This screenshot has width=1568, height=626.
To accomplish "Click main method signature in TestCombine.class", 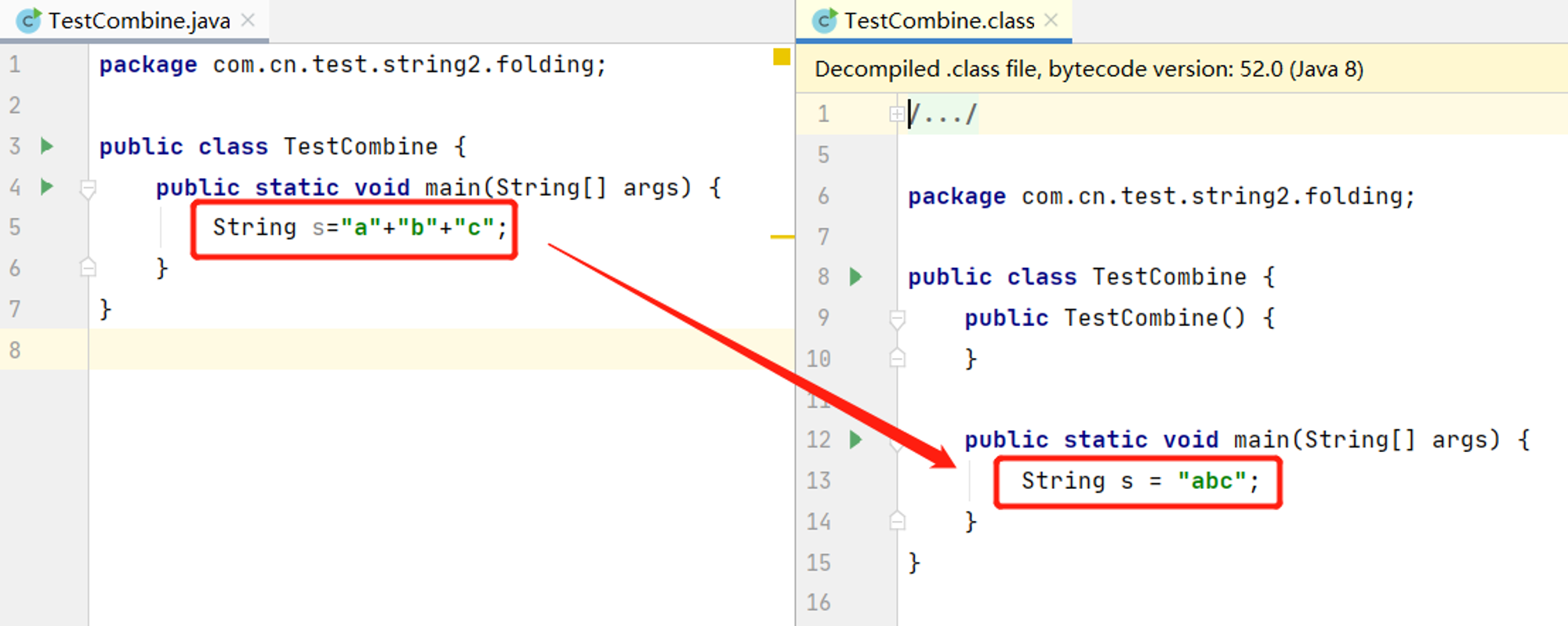I will [x=1247, y=440].
